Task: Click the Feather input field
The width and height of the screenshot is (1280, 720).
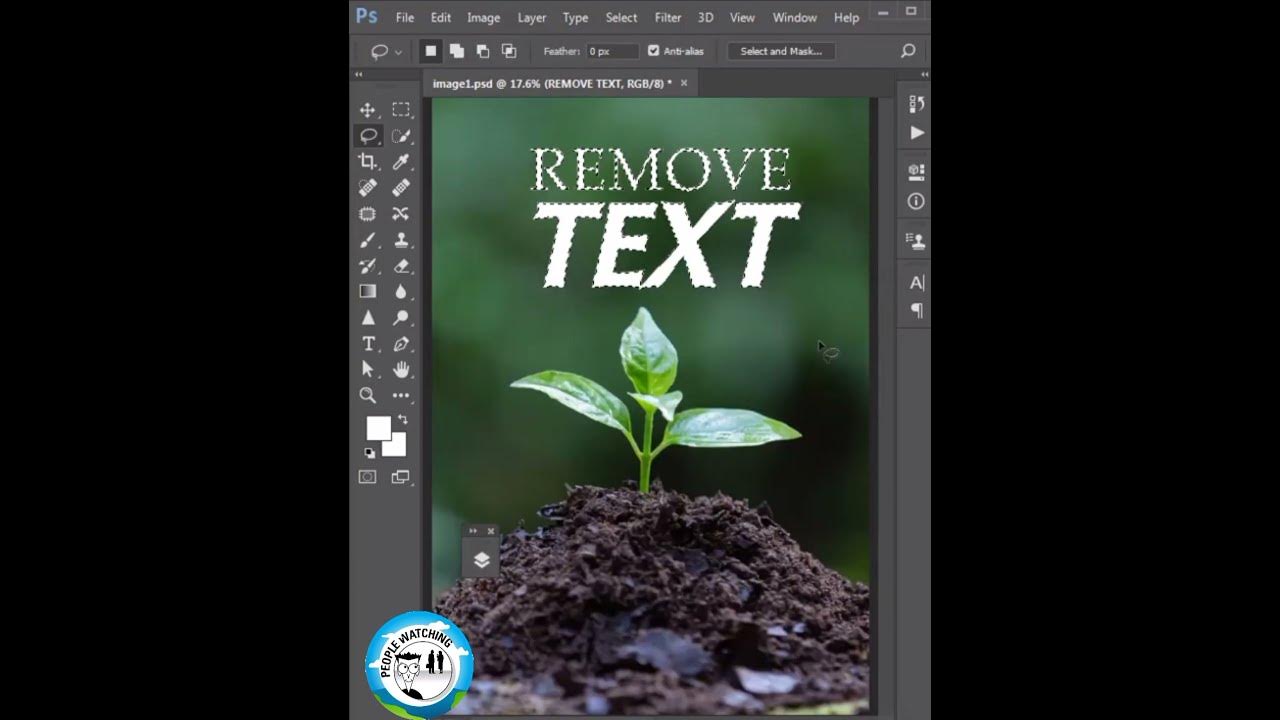Action: 612,51
